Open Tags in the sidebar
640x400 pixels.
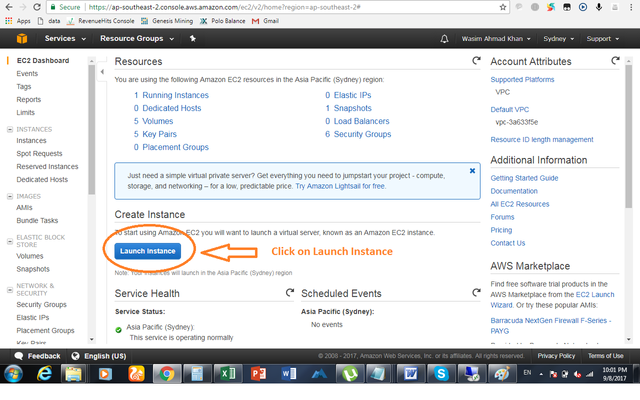[x=24, y=87]
